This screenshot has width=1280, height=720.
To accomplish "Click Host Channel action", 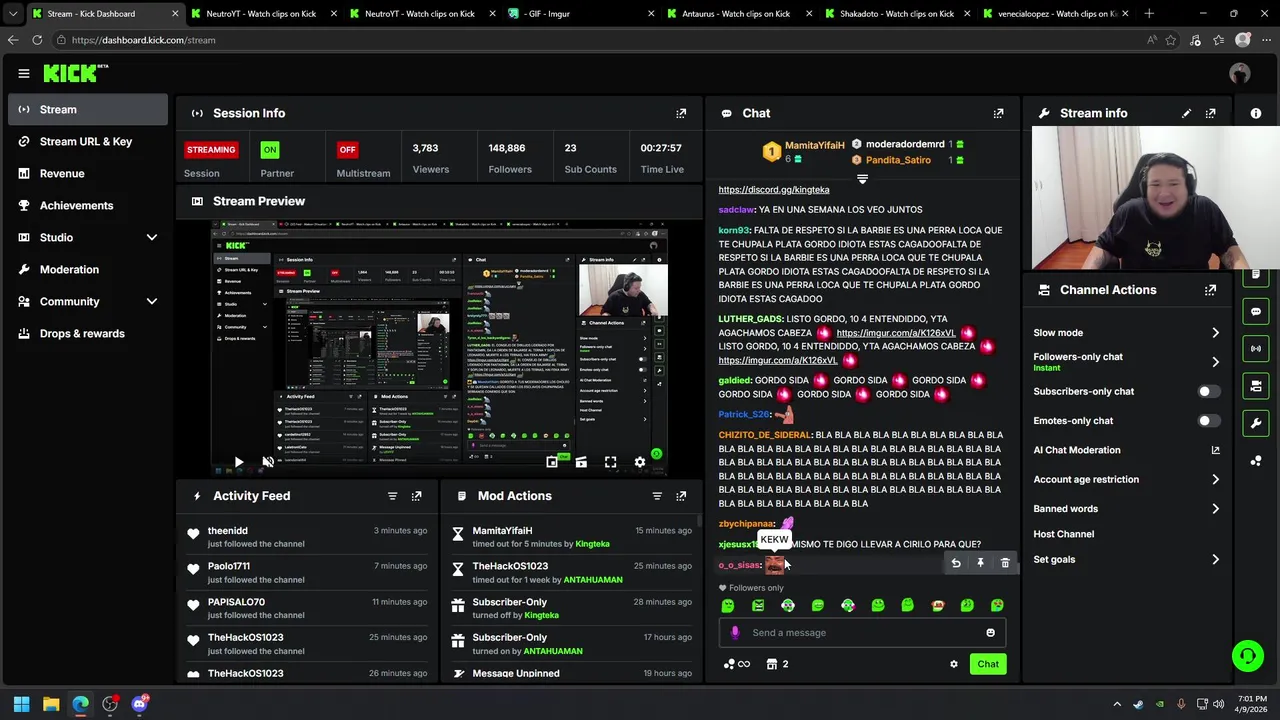I will [1063, 534].
